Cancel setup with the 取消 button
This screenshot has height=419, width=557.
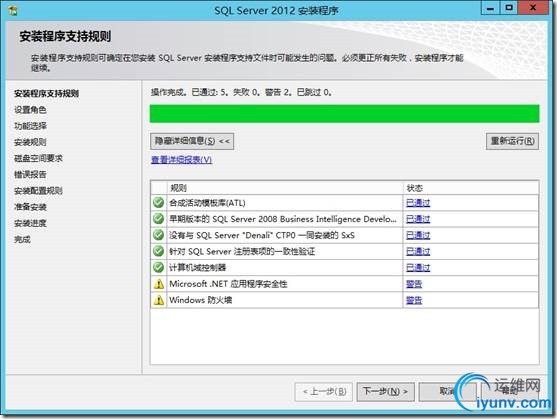(x=448, y=392)
